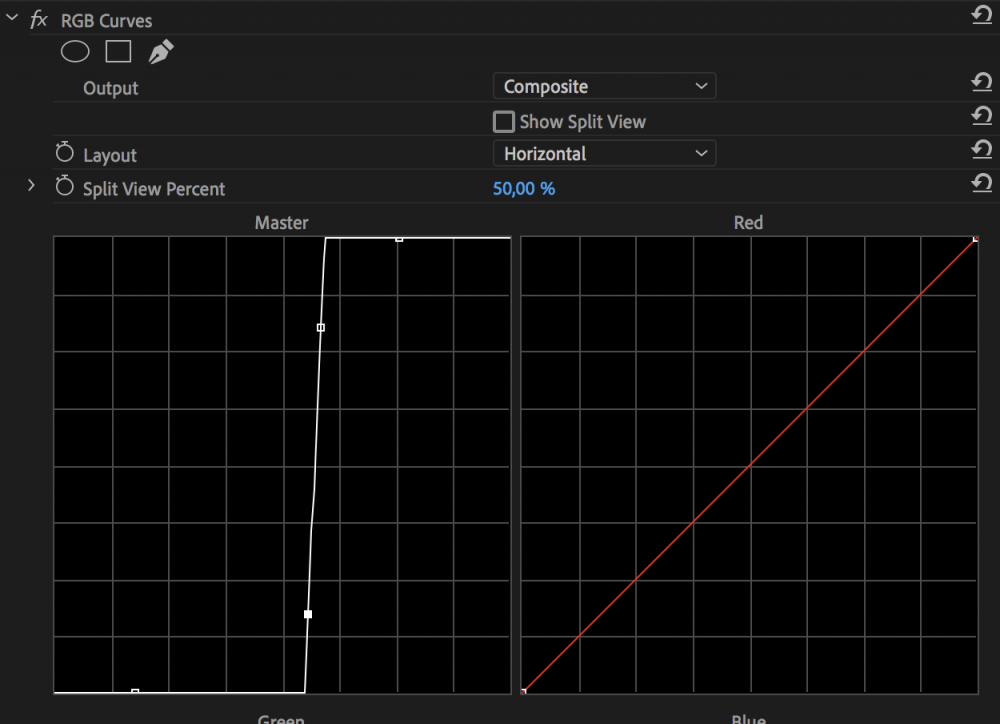Screen dimensions: 1000x724
Task: Click the fx badge next to RGB Curves
Action: (39, 20)
